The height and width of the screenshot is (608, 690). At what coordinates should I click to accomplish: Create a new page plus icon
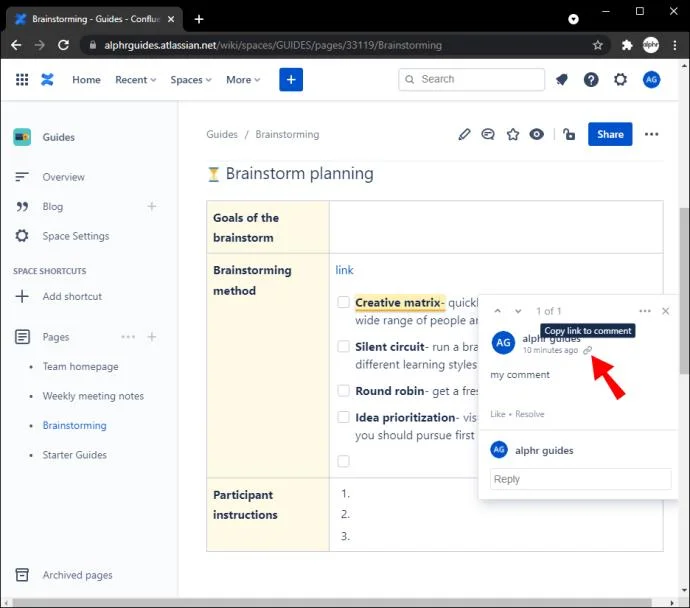pyautogui.click(x=152, y=337)
